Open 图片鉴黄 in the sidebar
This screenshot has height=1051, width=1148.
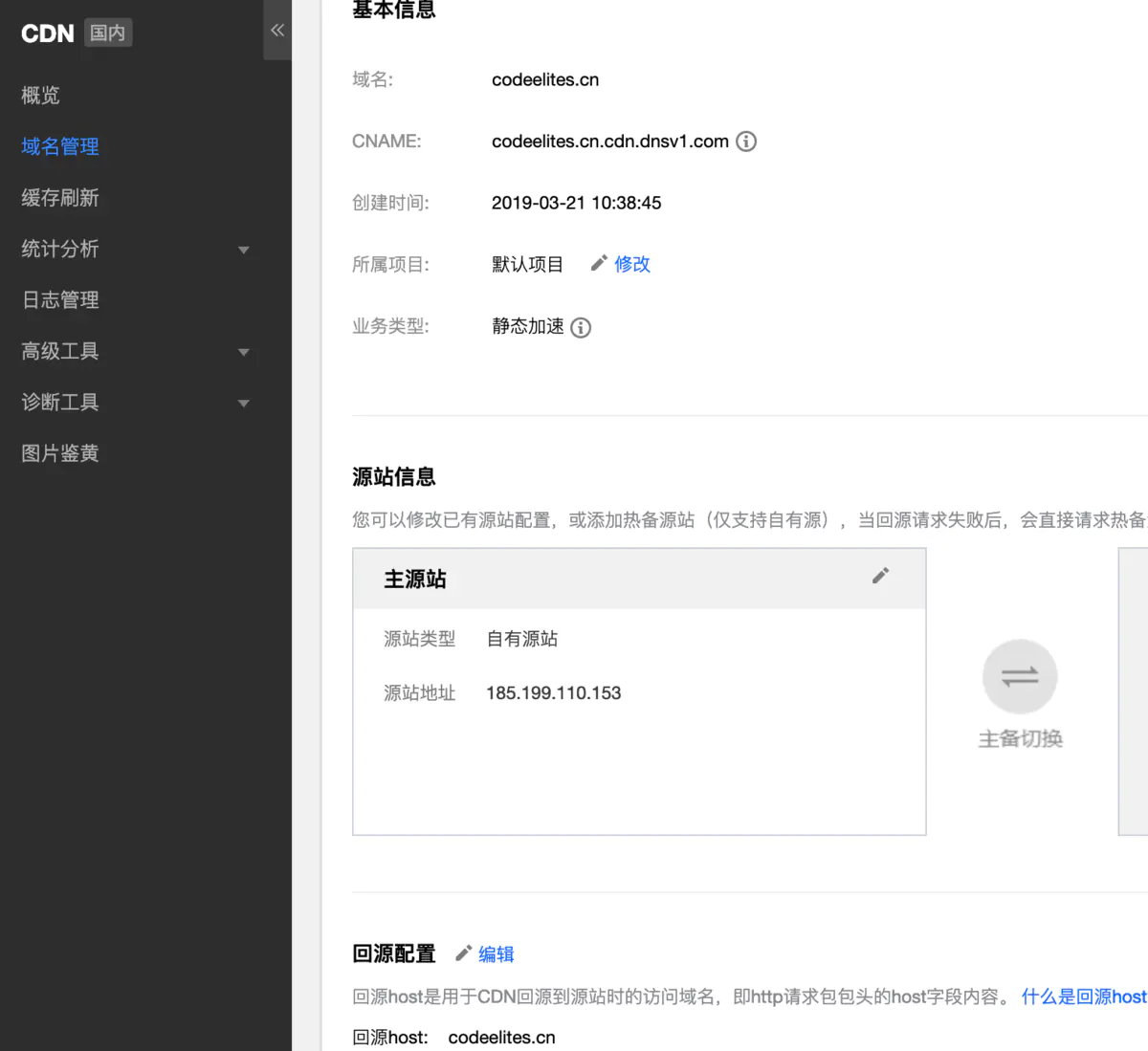click(60, 453)
